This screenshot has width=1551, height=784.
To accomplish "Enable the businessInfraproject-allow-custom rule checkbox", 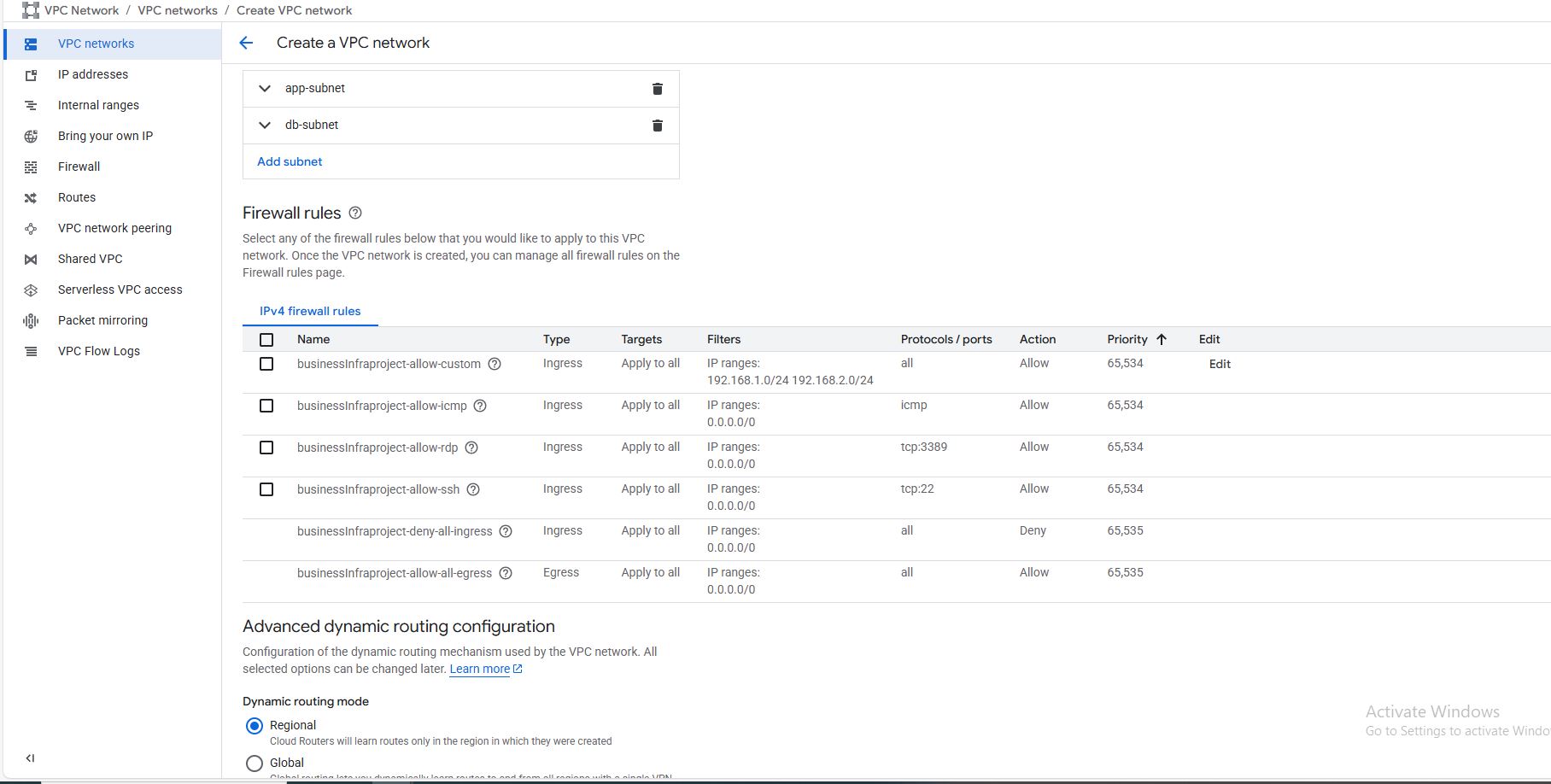I will click(266, 364).
